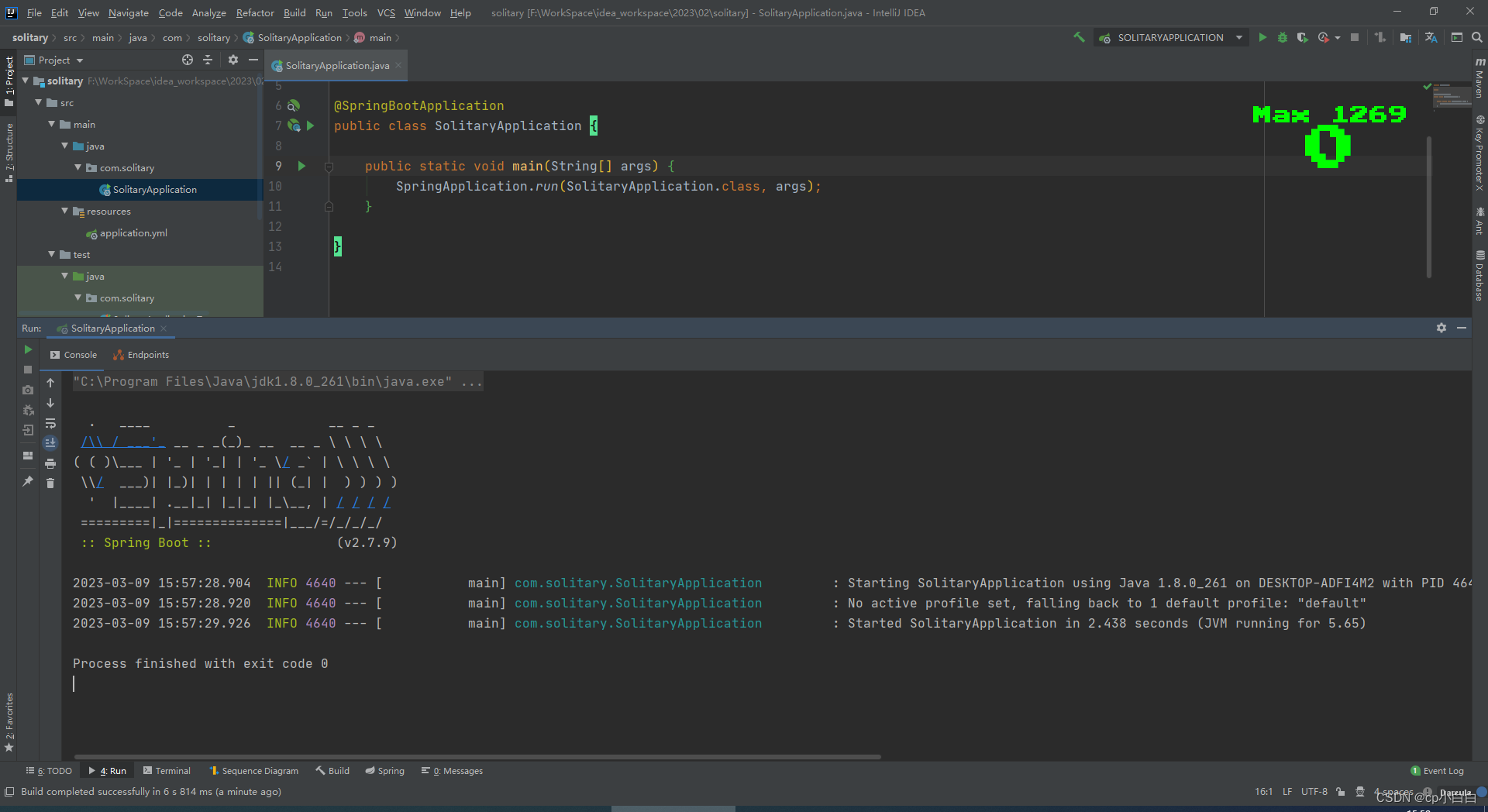1488x812 pixels.
Task: Hide the Project tool window
Action: coord(253,60)
